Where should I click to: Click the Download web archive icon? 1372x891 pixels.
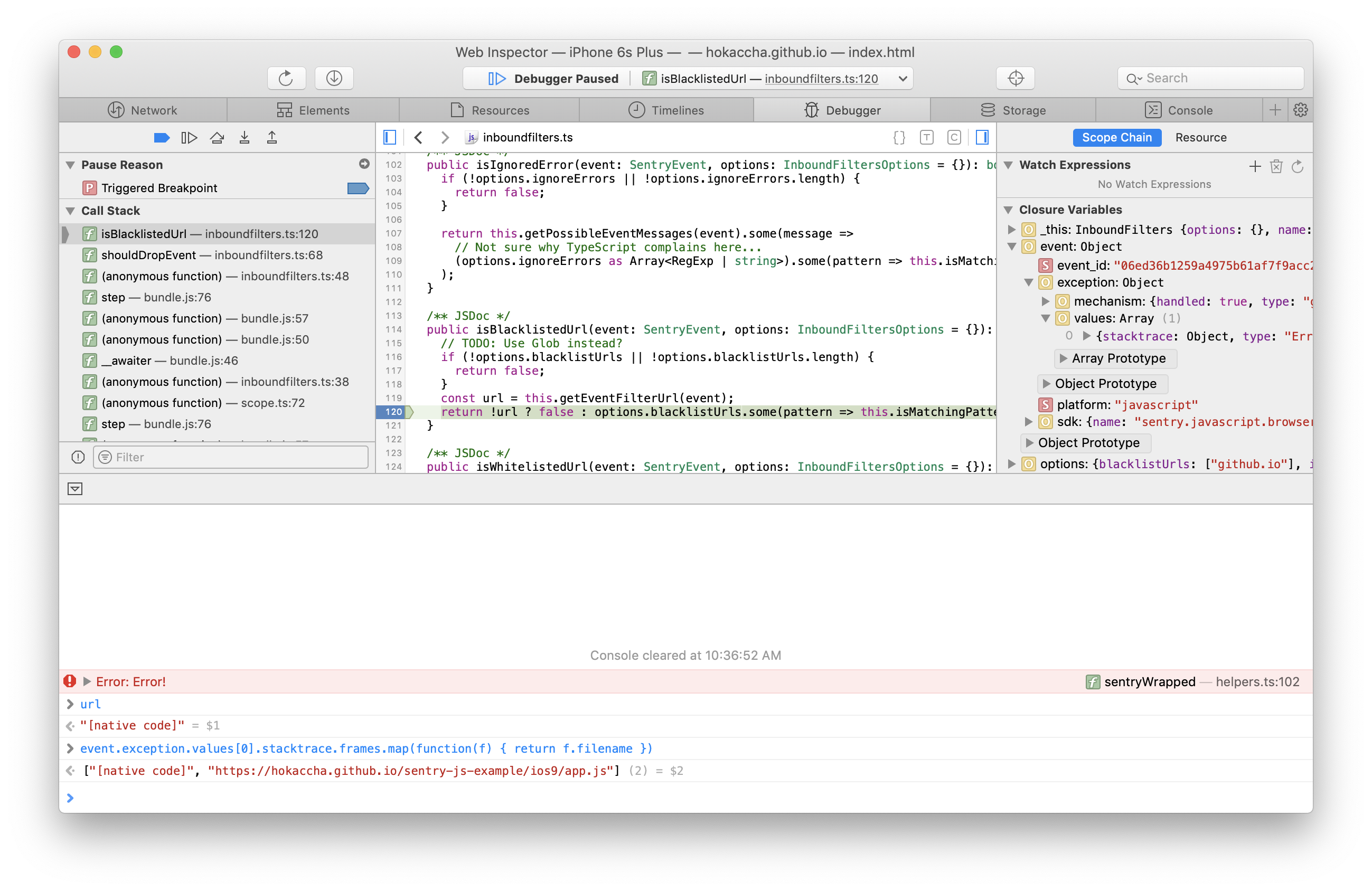334,78
